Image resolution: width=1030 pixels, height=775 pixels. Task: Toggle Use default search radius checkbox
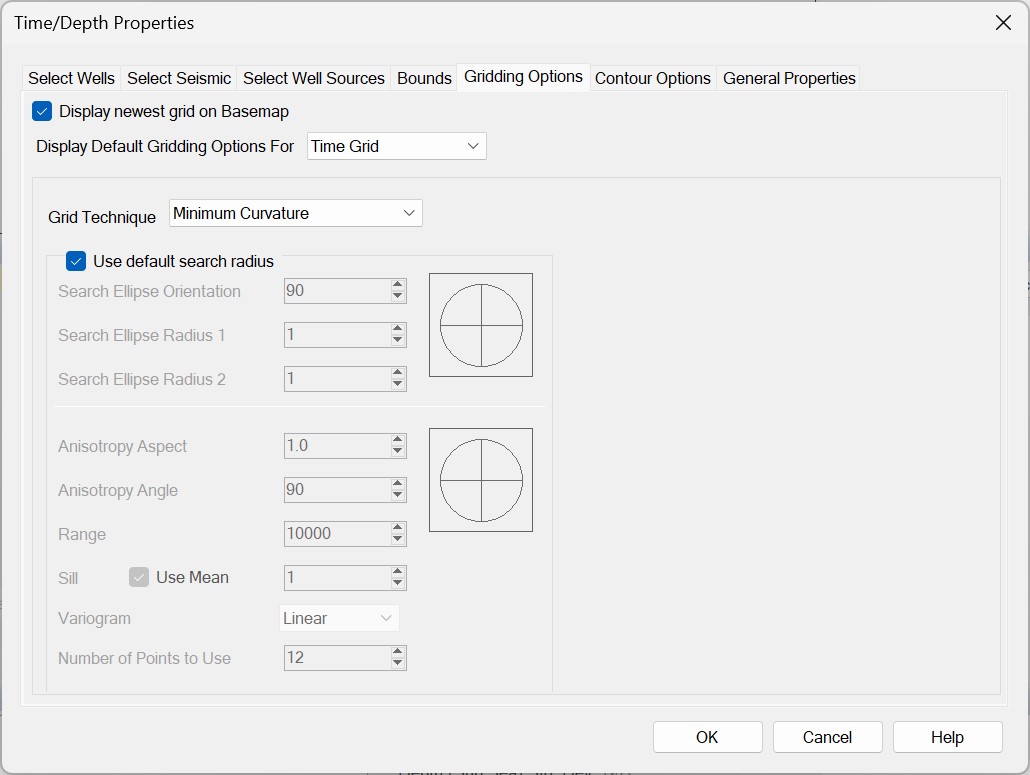pos(76,261)
